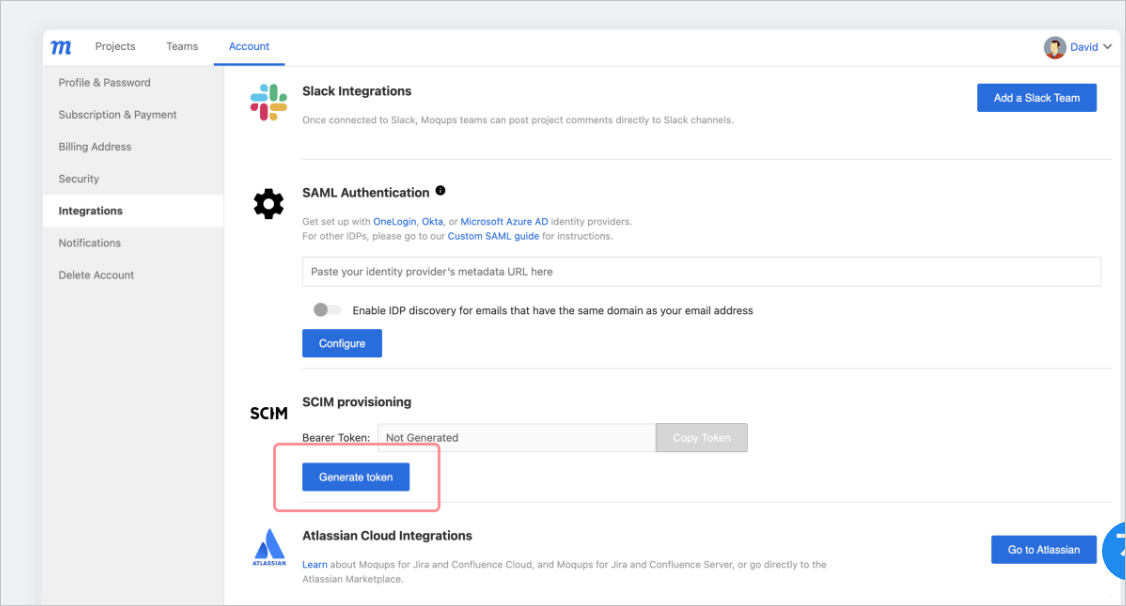Click the Generate token button

355,477
